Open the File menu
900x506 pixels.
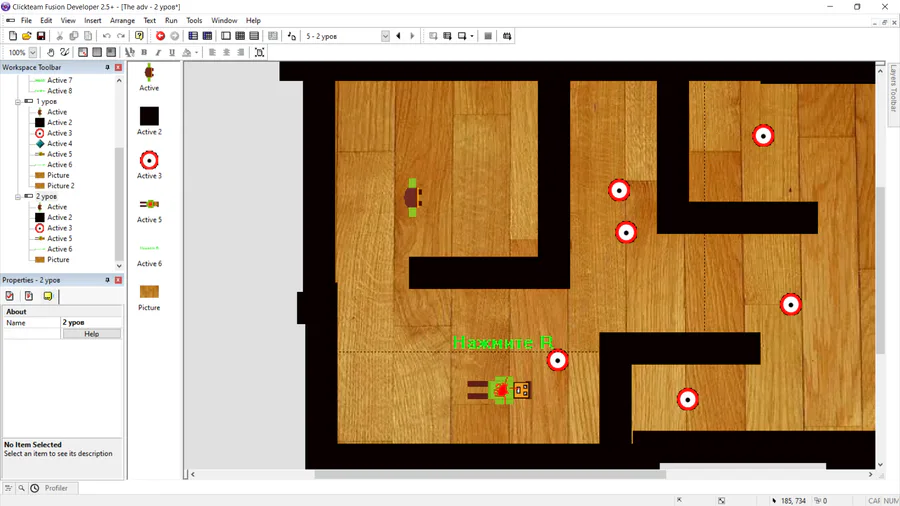[x=26, y=20]
